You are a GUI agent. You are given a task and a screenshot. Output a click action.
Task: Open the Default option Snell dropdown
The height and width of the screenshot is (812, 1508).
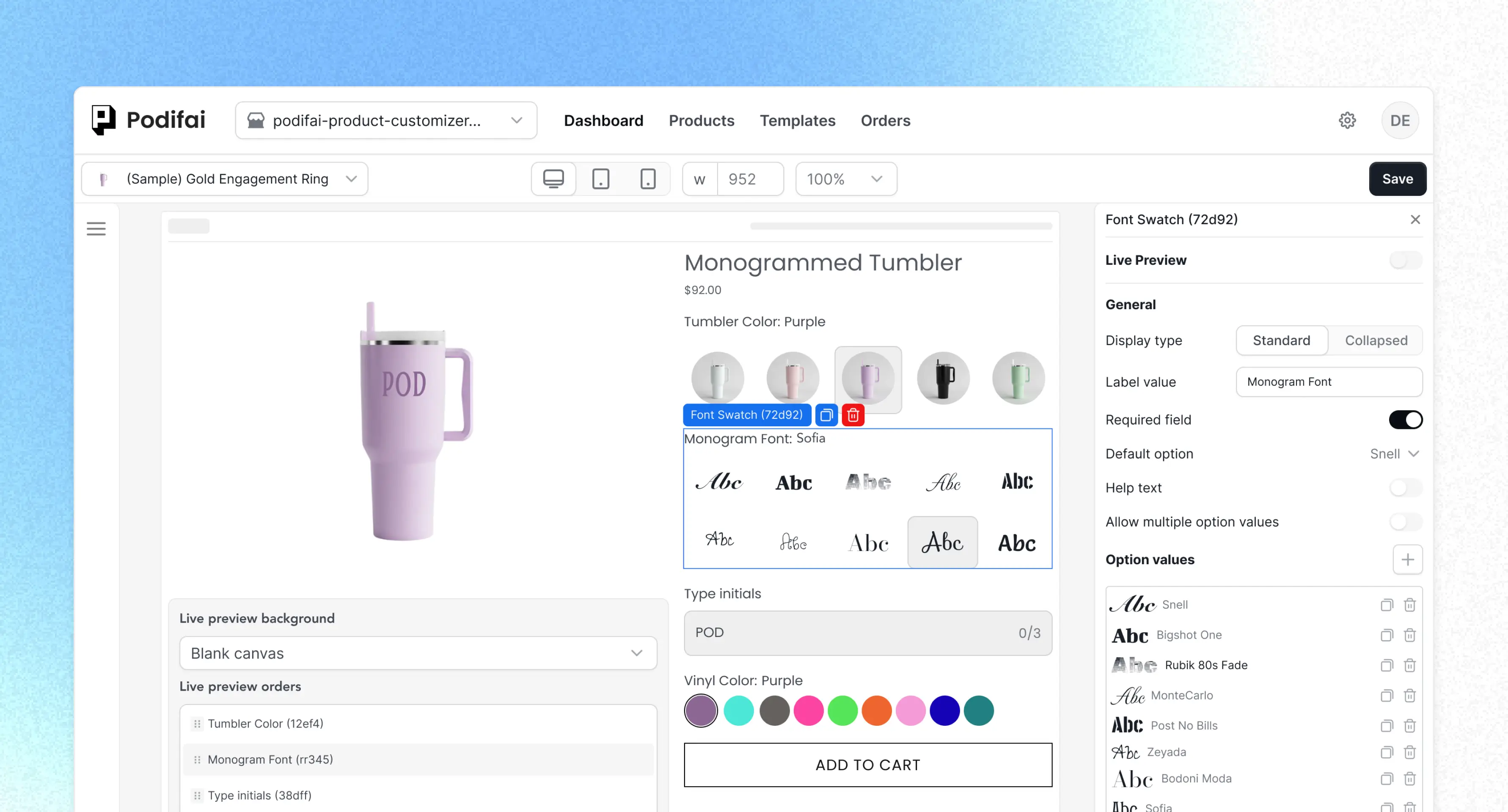[x=1395, y=454]
